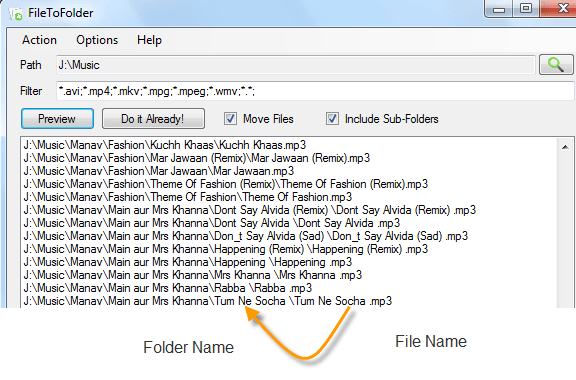This screenshot has width=576, height=380.
Task: Click the Path label
Action: pos(30,65)
